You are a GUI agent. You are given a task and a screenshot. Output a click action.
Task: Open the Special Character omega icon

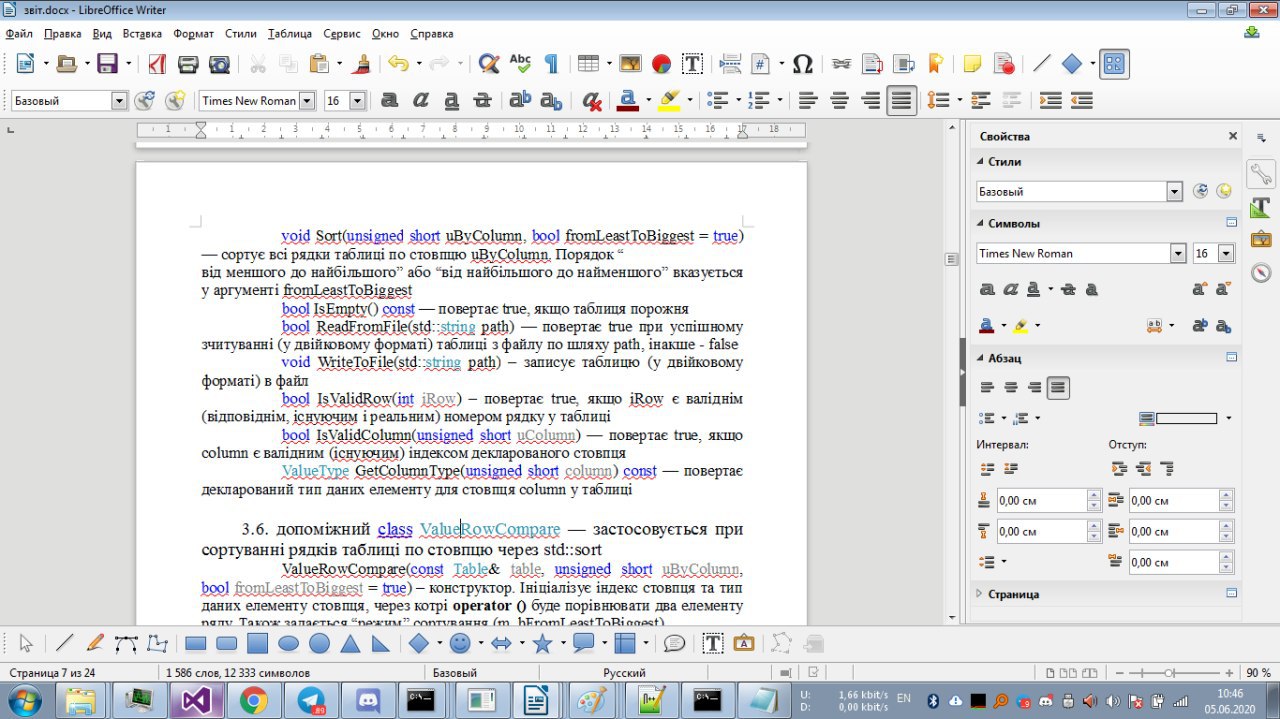pyautogui.click(x=802, y=64)
